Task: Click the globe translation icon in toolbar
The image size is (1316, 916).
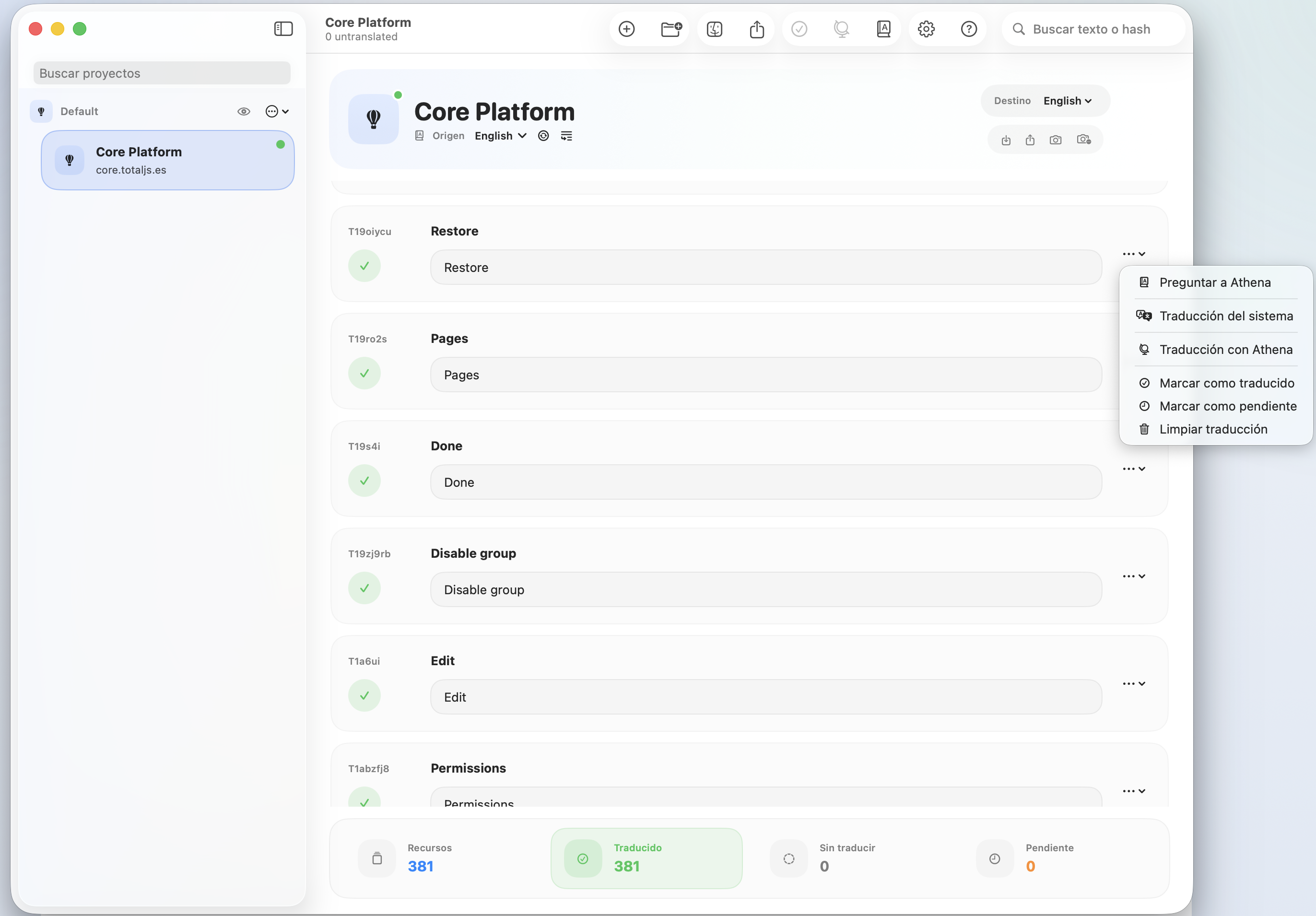Action: 841,29
